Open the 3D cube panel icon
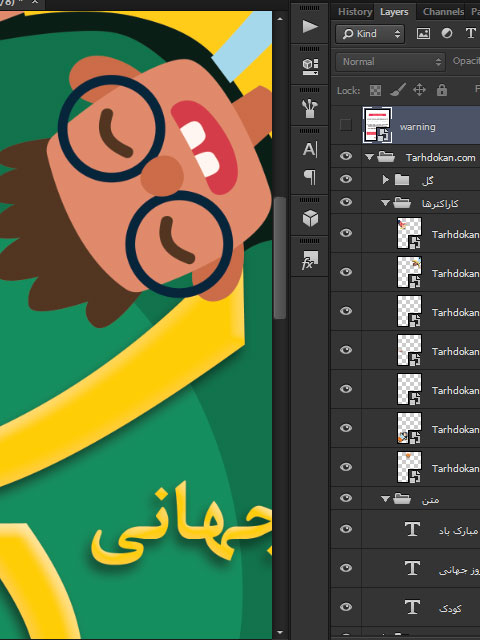Image resolution: width=480 pixels, height=640 pixels. tap(310, 218)
